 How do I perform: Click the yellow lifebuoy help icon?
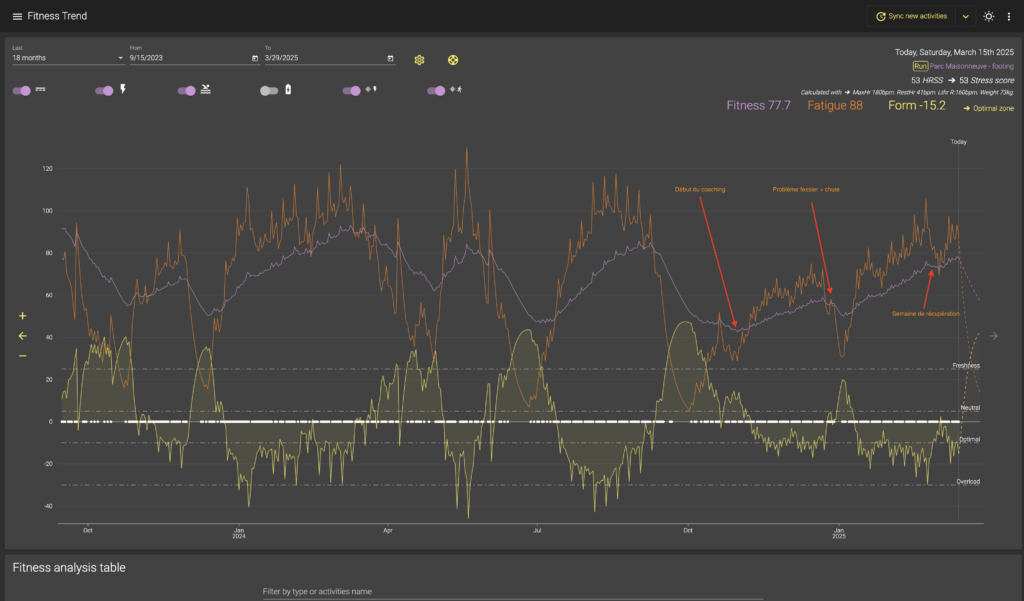pyautogui.click(x=453, y=60)
